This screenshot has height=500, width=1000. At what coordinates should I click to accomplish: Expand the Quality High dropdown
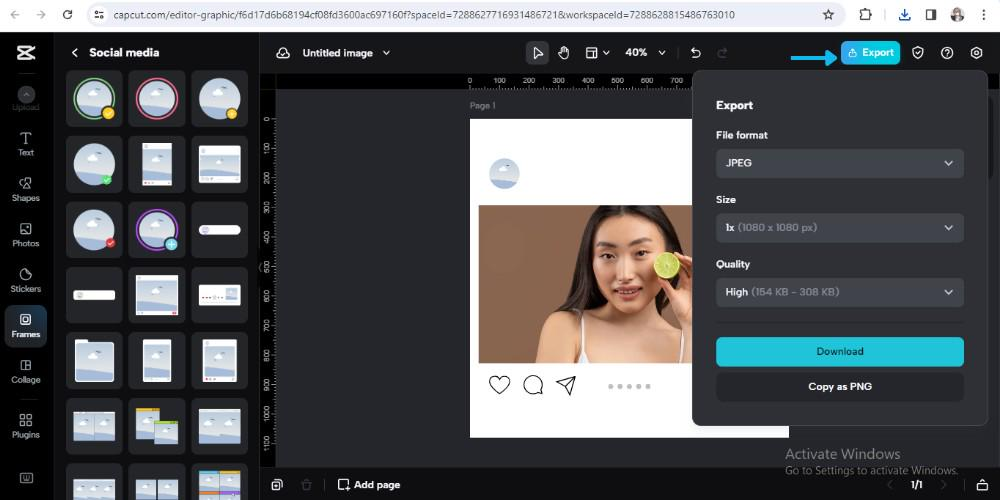tap(839, 292)
